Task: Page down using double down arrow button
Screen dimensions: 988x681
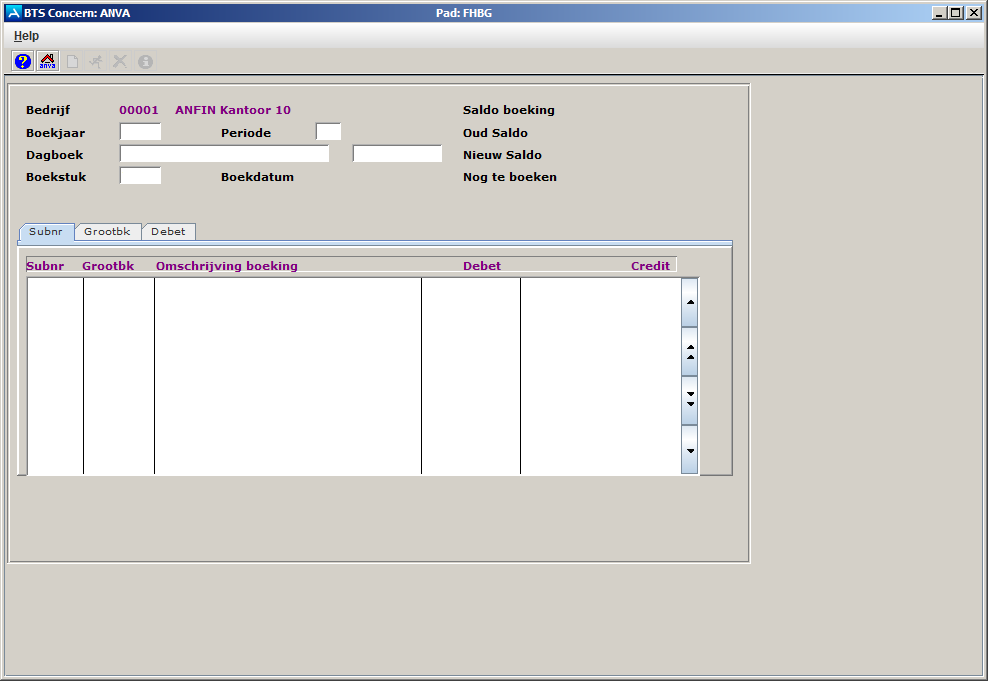Action: (x=690, y=400)
